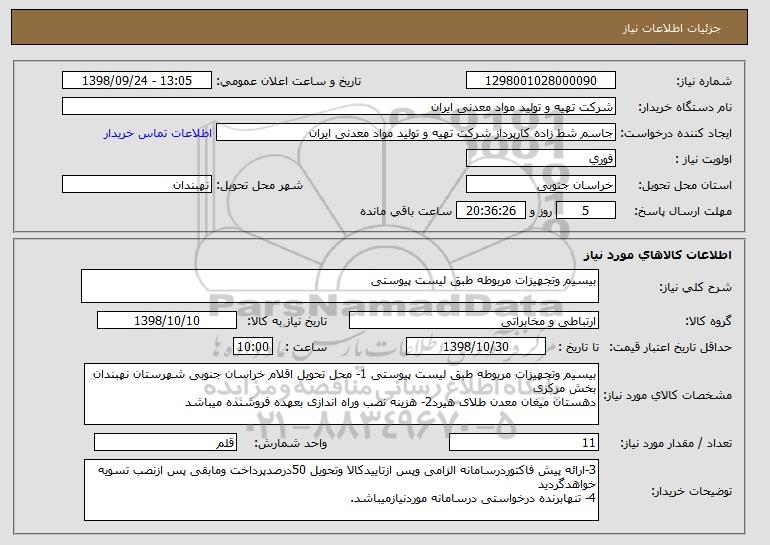
Task: Click the priority field showing فوري
Action: coord(541,159)
